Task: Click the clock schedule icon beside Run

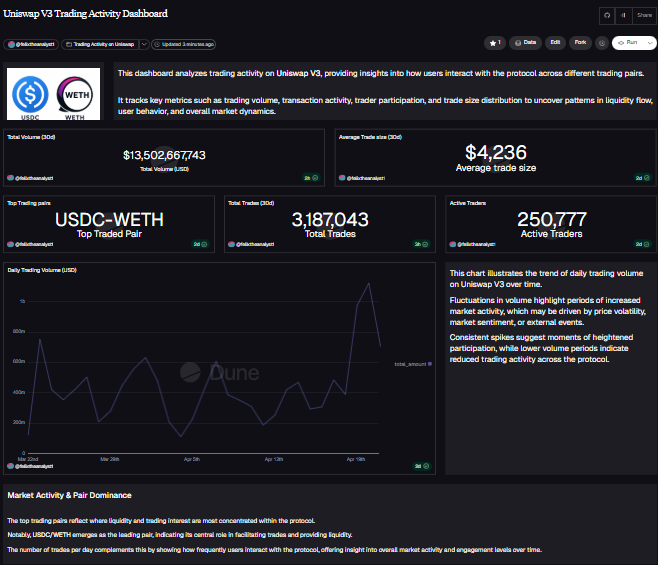Action: click(602, 43)
